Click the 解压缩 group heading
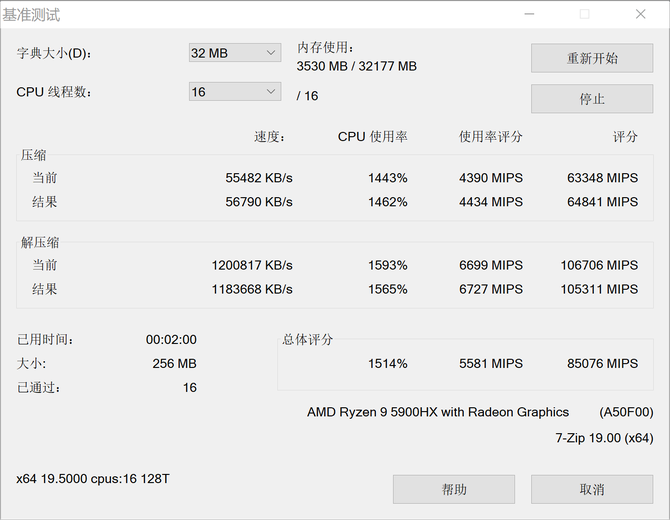The image size is (670, 520). pos(40,243)
